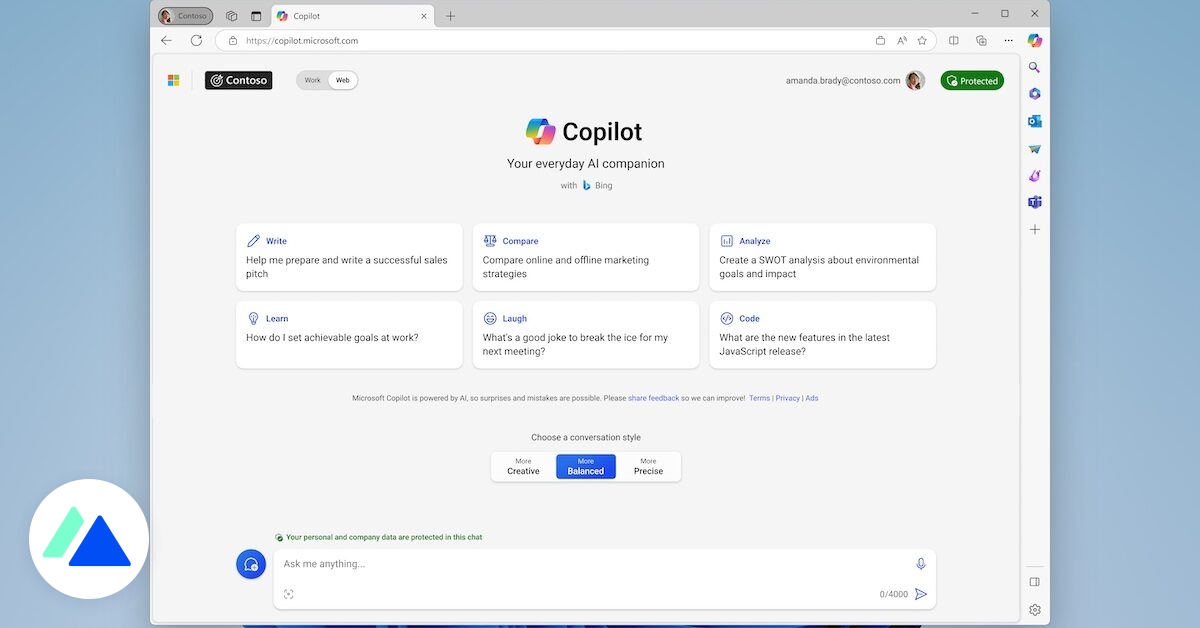Open the share feedback link
Image resolution: width=1200 pixels, height=628 pixels.
[653, 398]
